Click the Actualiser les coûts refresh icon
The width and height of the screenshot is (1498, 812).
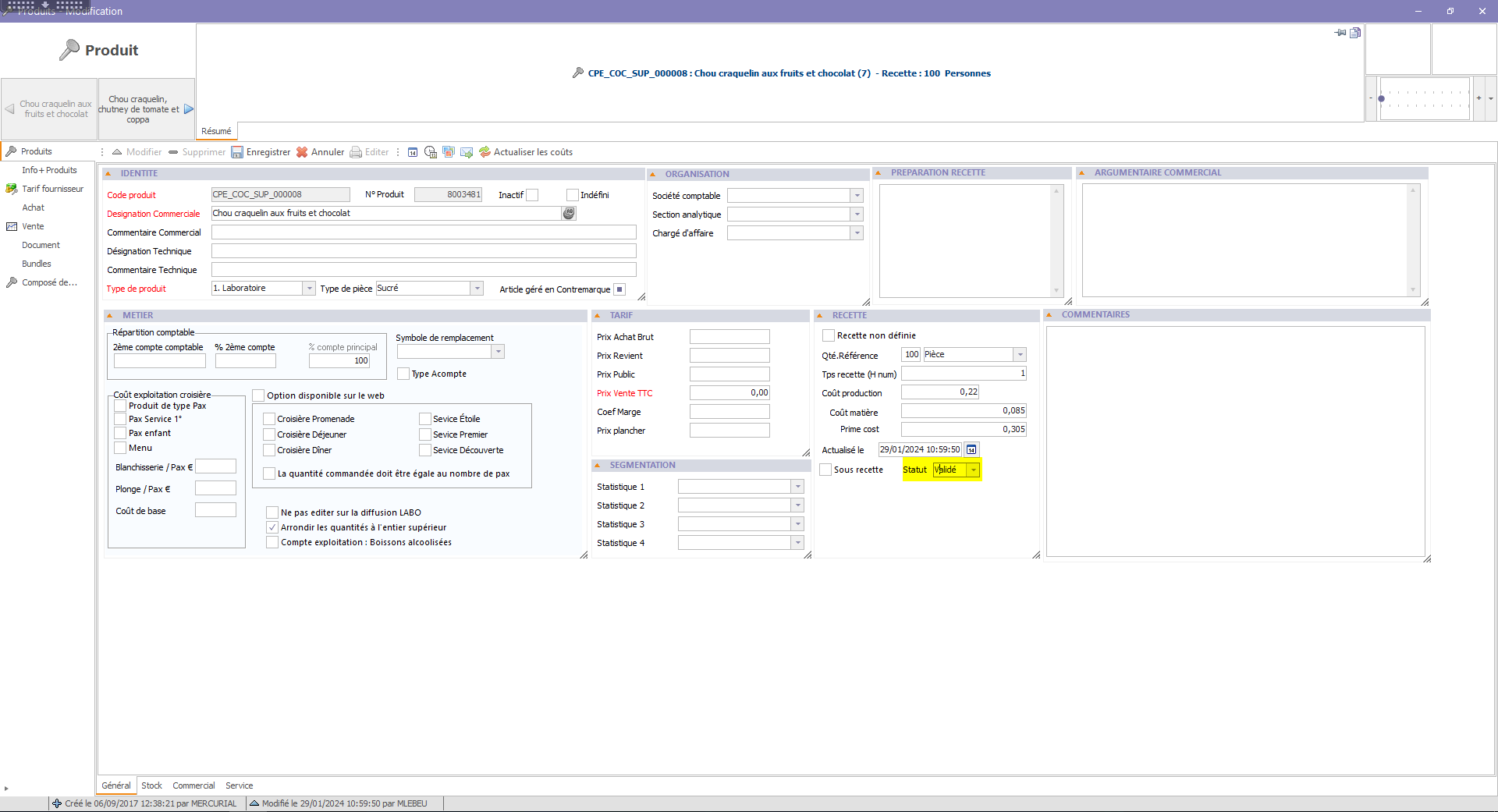[x=485, y=152]
